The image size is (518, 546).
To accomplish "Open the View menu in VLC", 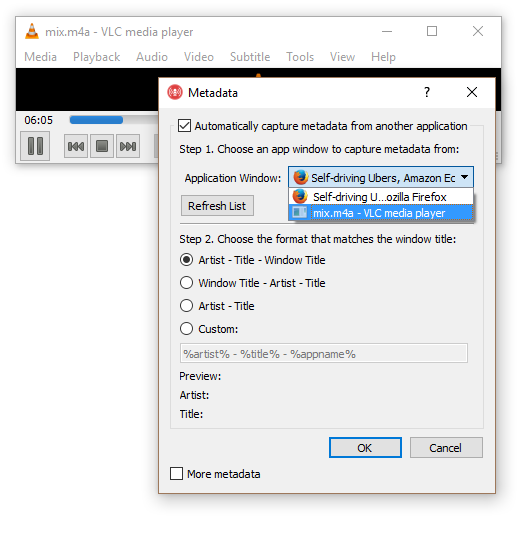I will 342,57.
